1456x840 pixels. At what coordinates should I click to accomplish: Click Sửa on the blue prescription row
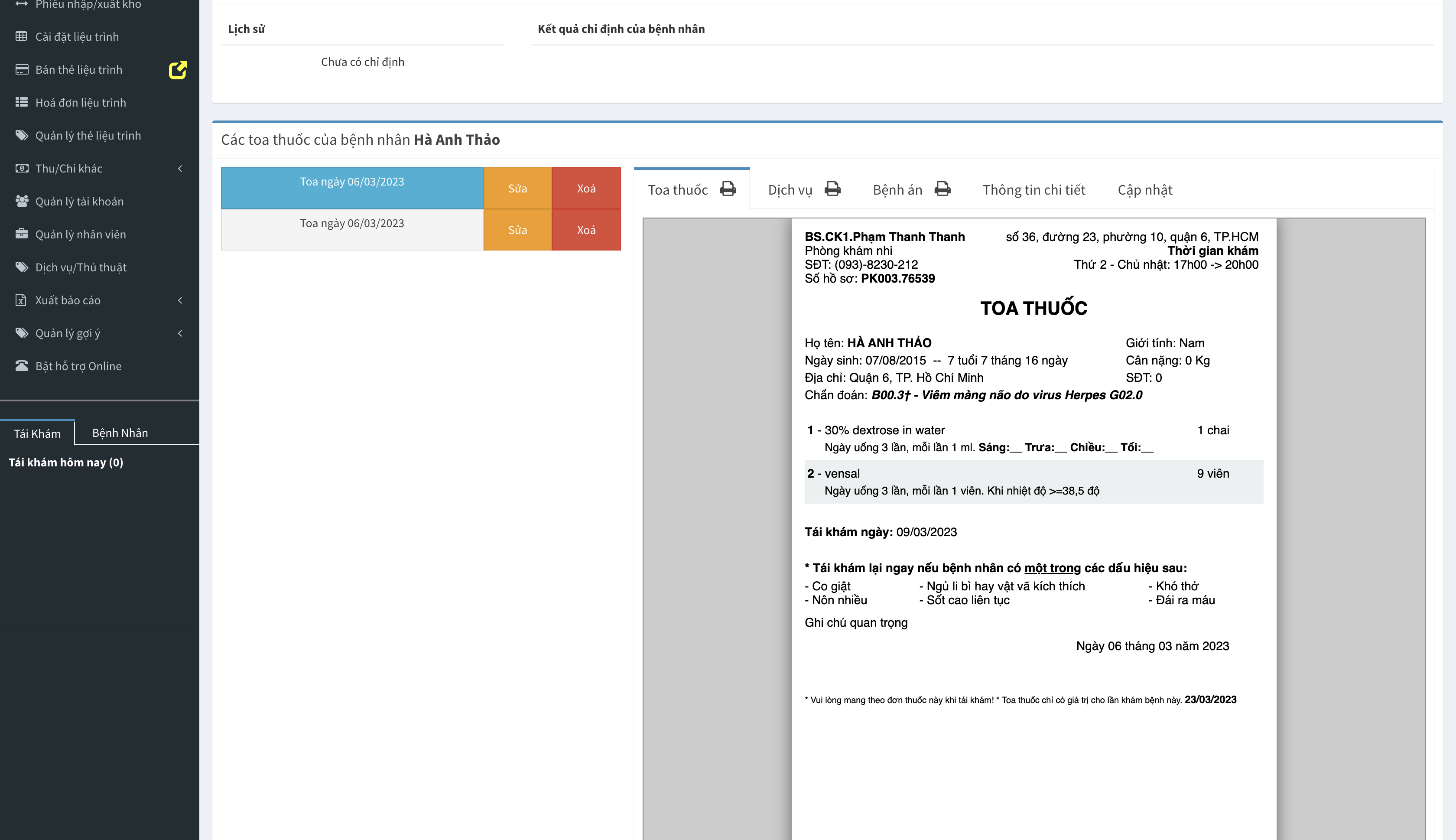[x=518, y=188]
